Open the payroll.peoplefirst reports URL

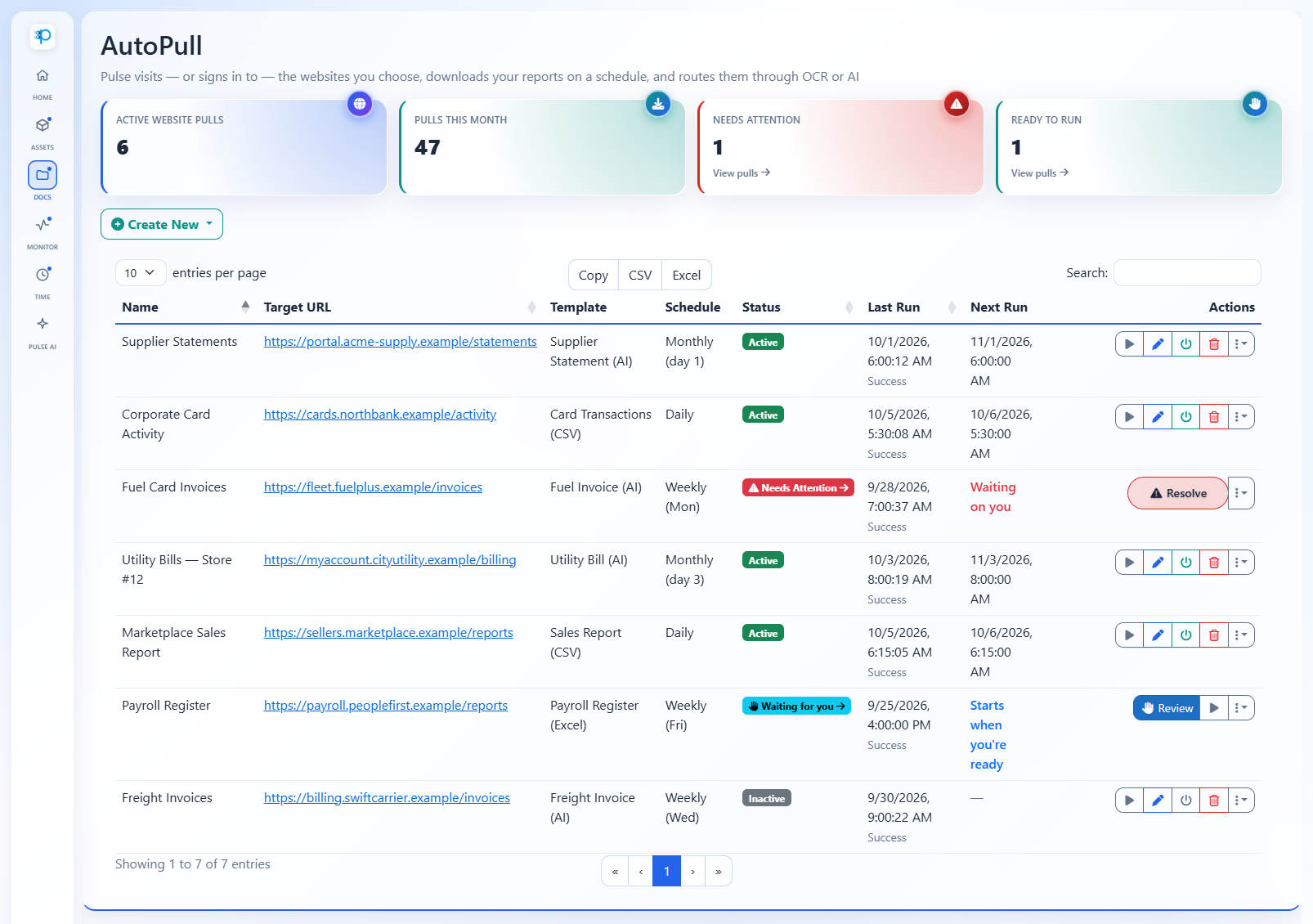pyautogui.click(x=386, y=706)
